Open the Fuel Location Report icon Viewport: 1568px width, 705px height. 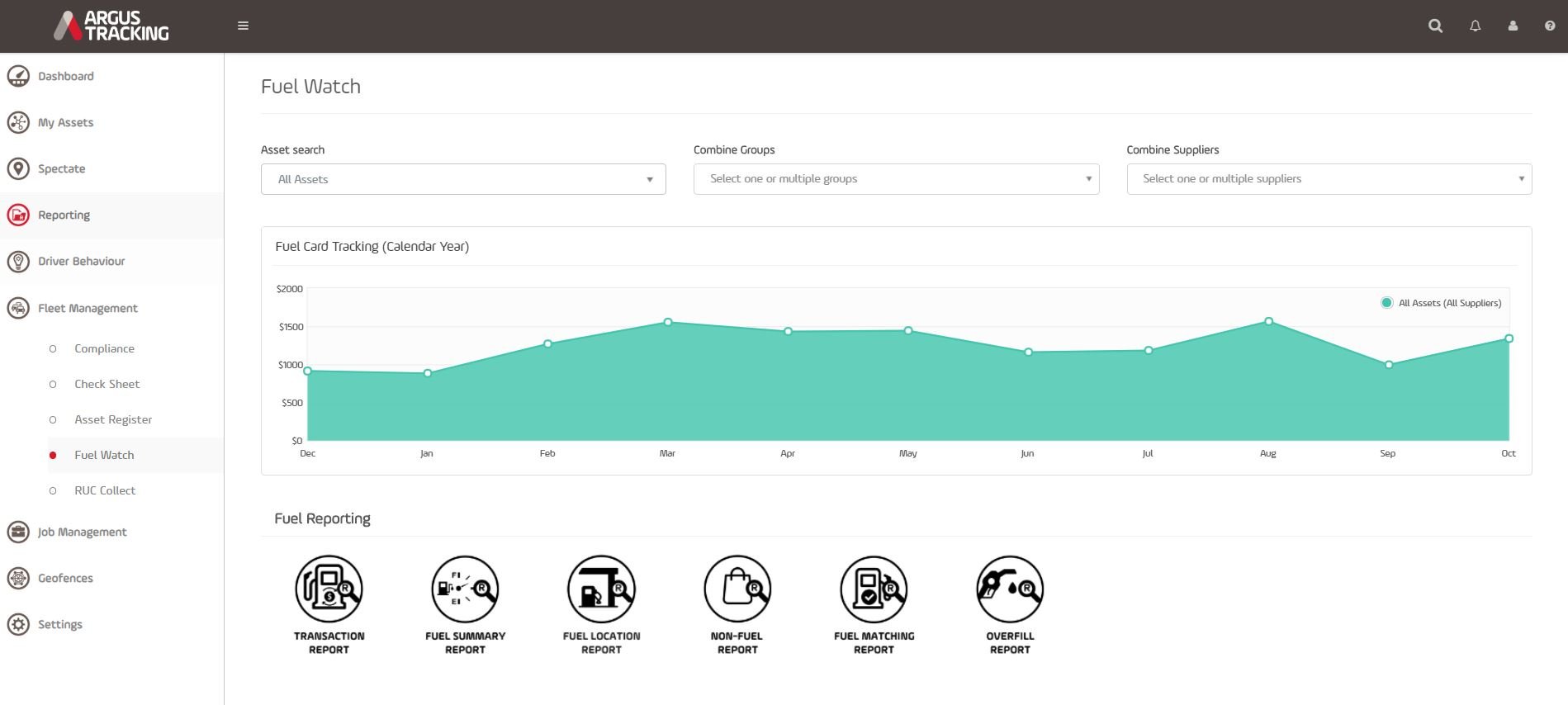pos(601,589)
